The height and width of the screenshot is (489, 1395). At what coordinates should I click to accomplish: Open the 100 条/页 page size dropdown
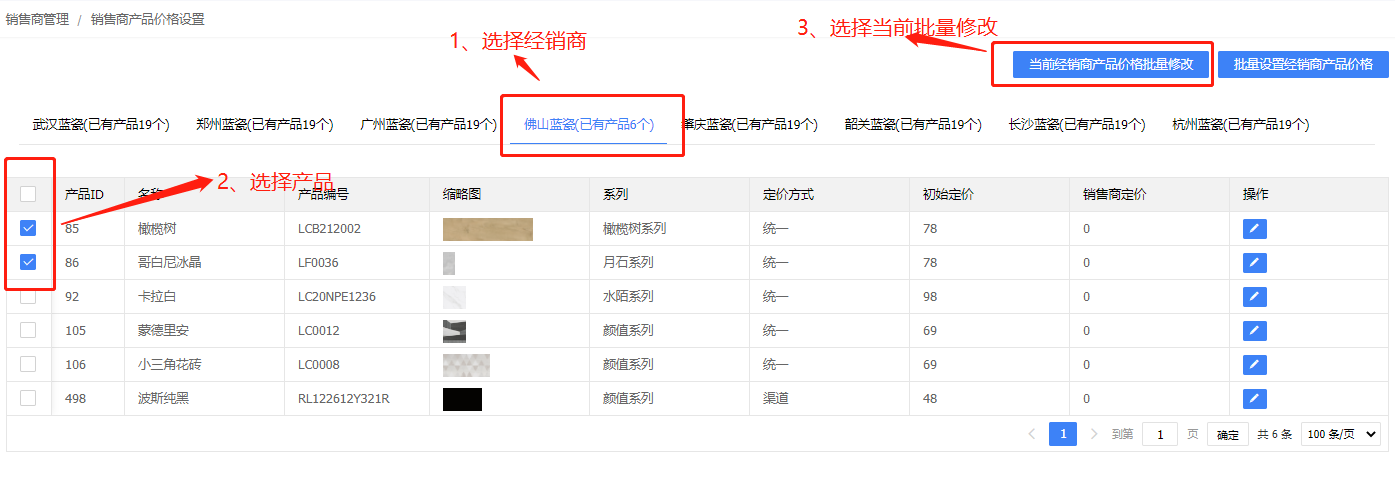(1341, 434)
